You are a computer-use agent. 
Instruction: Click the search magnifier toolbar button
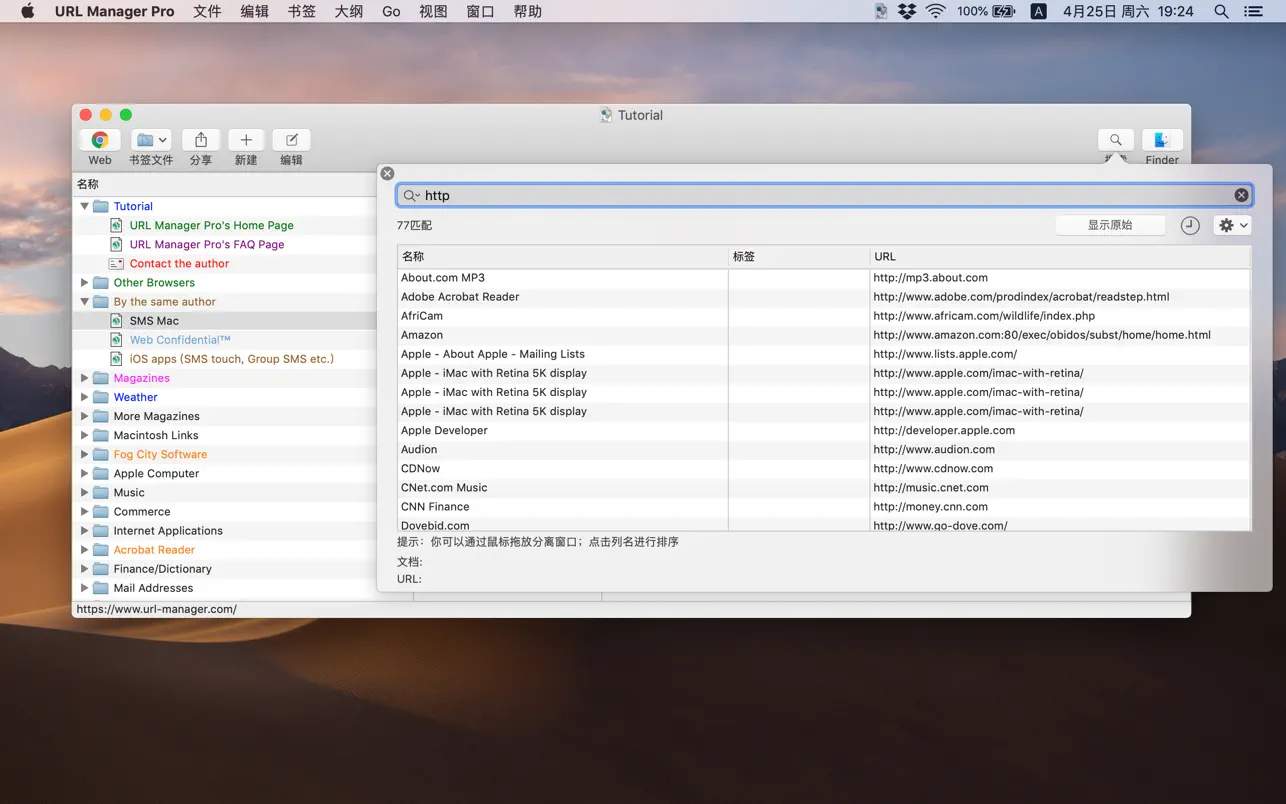click(1115, 140)
